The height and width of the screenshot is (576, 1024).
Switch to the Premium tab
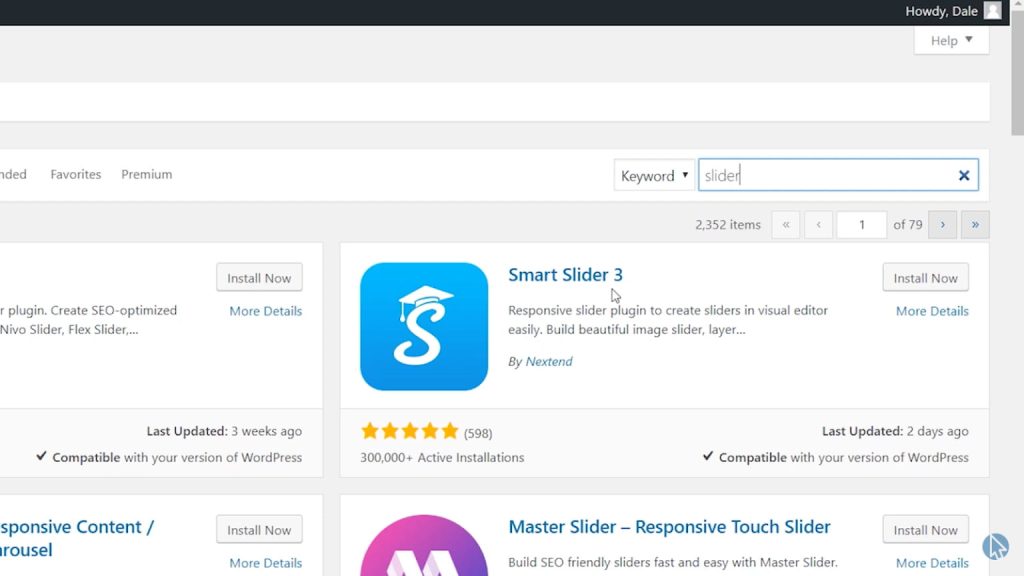[147, 174]
